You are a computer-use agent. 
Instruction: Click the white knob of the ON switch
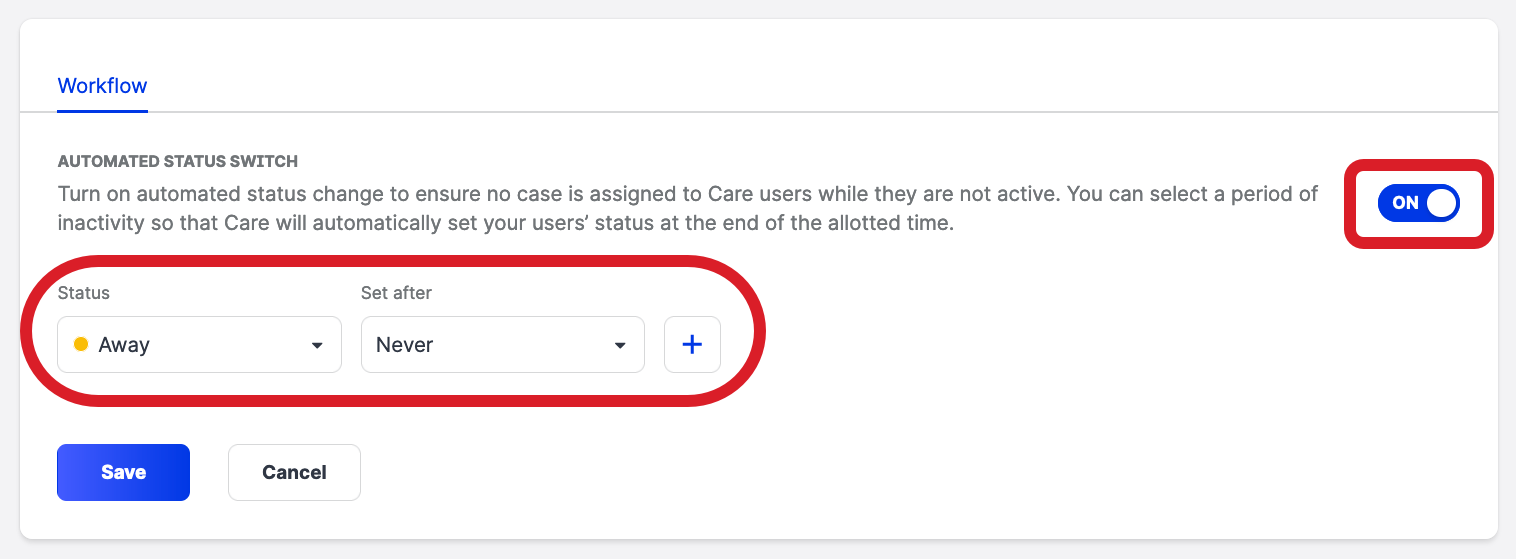pos(1441,203)
